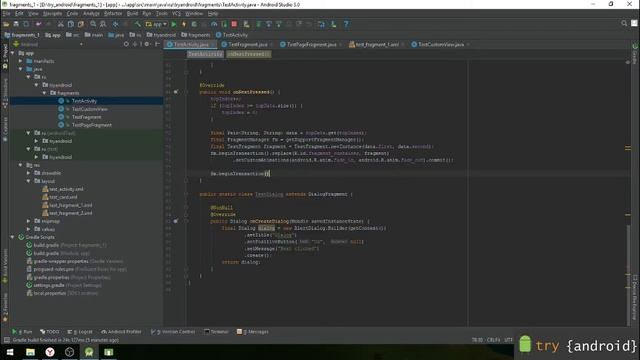Open File Explorer from the taskbar

click(30, 352)
